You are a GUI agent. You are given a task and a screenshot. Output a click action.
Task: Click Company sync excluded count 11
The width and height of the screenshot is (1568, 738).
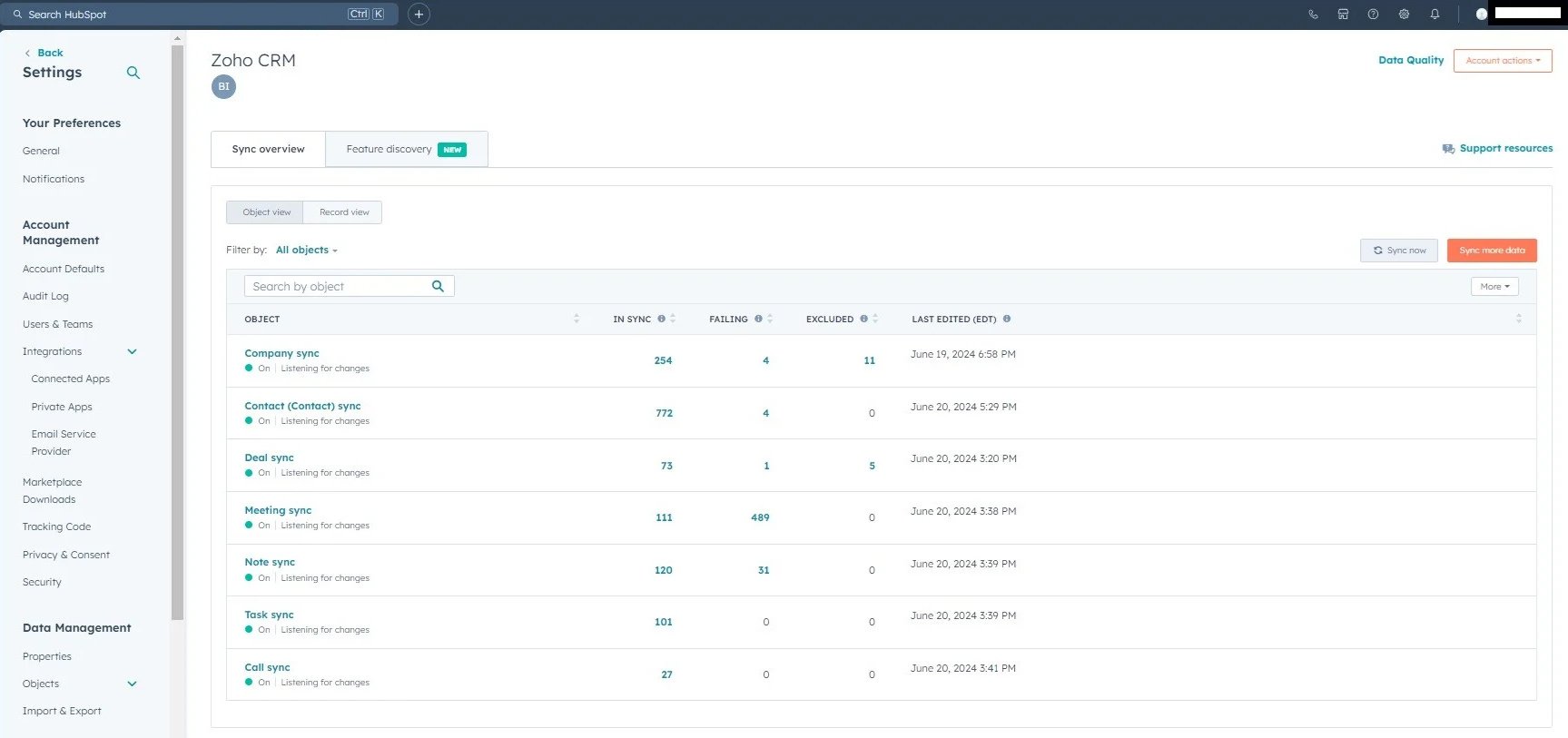point(869,361)
